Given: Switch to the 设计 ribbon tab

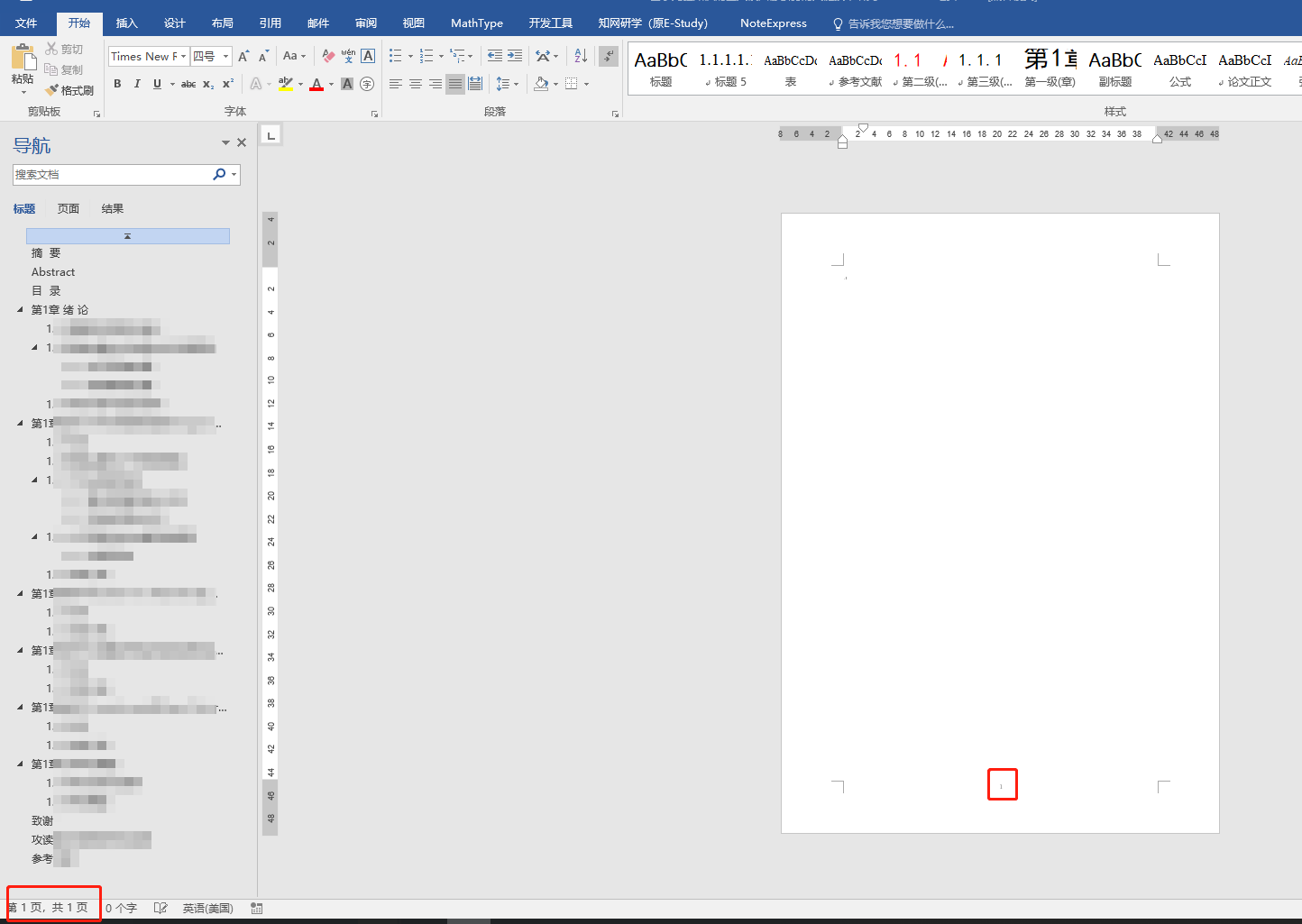Looking at the screenshot, I should coord(175,23).
